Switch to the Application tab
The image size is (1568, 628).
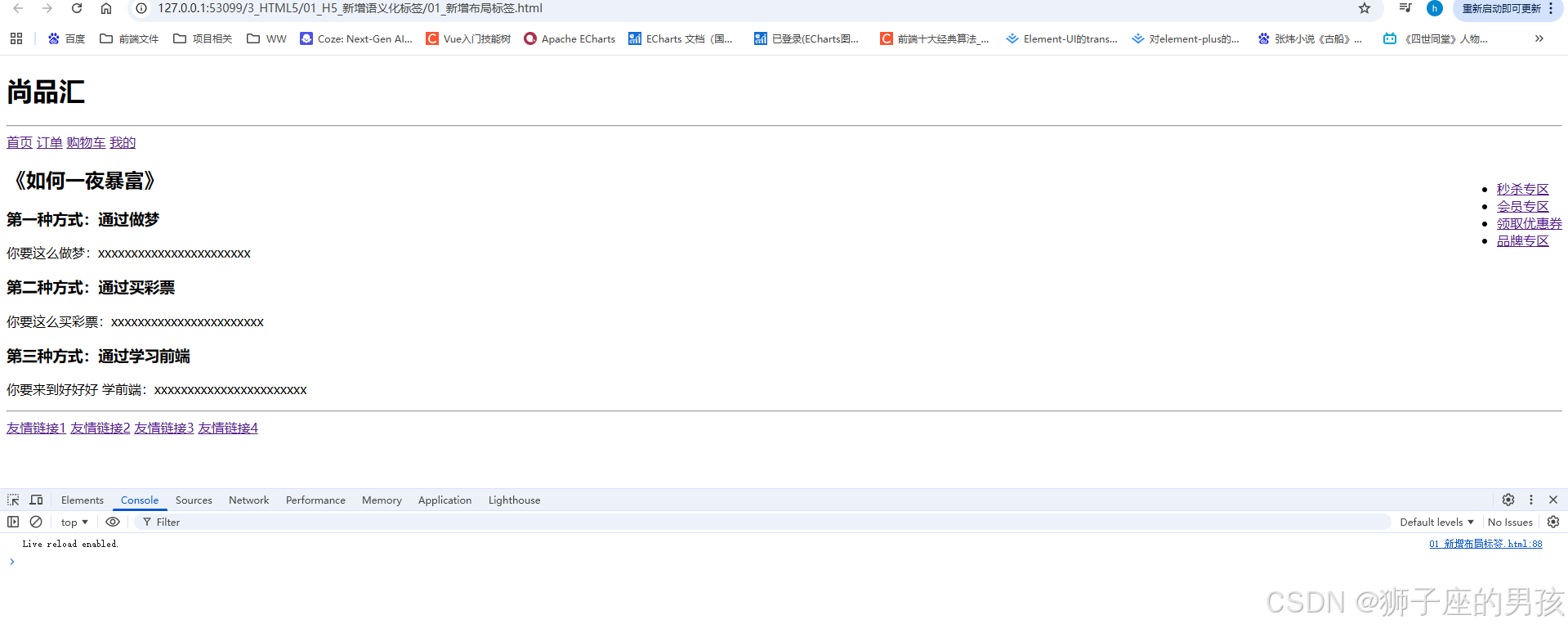point(444,500)
